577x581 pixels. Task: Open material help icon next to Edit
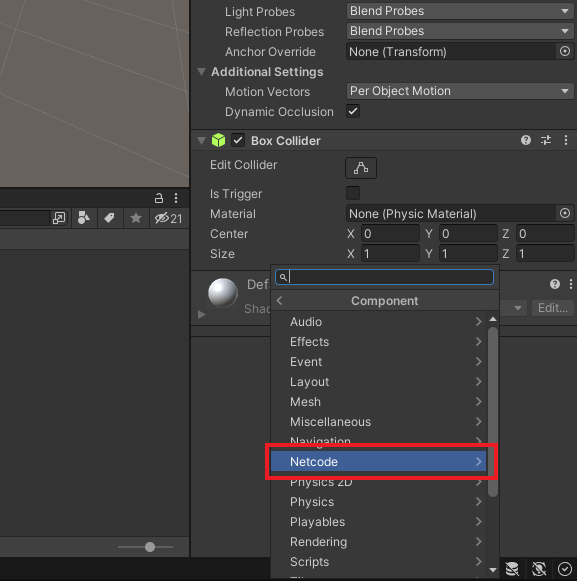pyautogui.click(x=555, y=284)
